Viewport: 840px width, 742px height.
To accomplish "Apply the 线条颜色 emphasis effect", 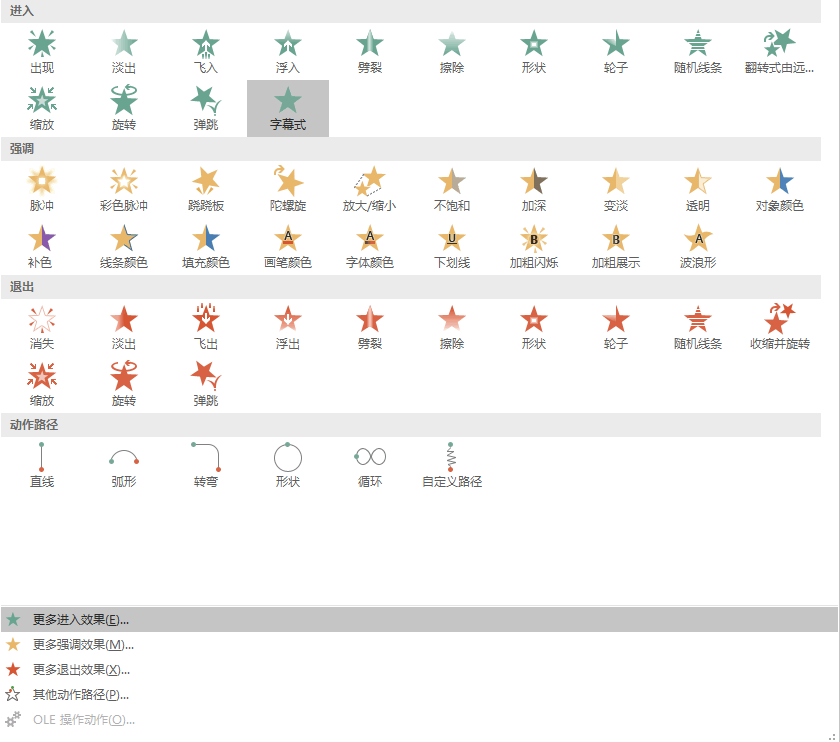I will point(124,246).
